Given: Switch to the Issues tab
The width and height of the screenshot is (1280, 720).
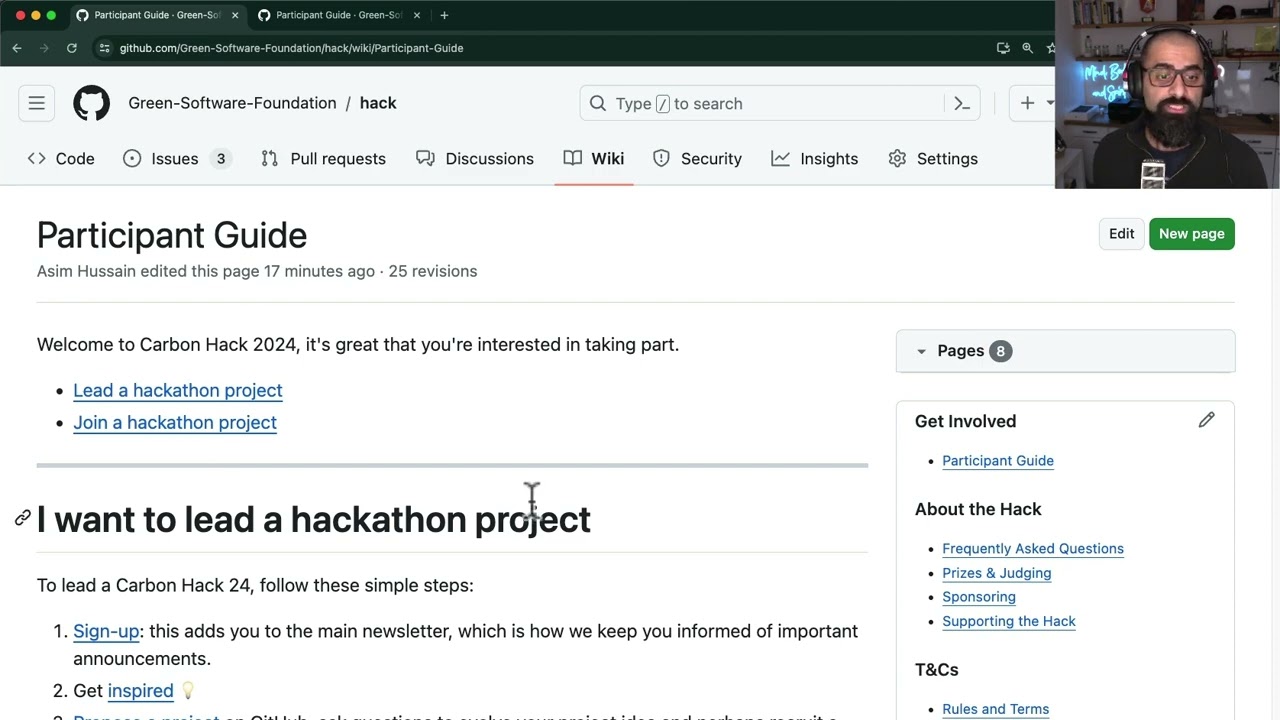Looking at the screenshot, I should [175, 159].
